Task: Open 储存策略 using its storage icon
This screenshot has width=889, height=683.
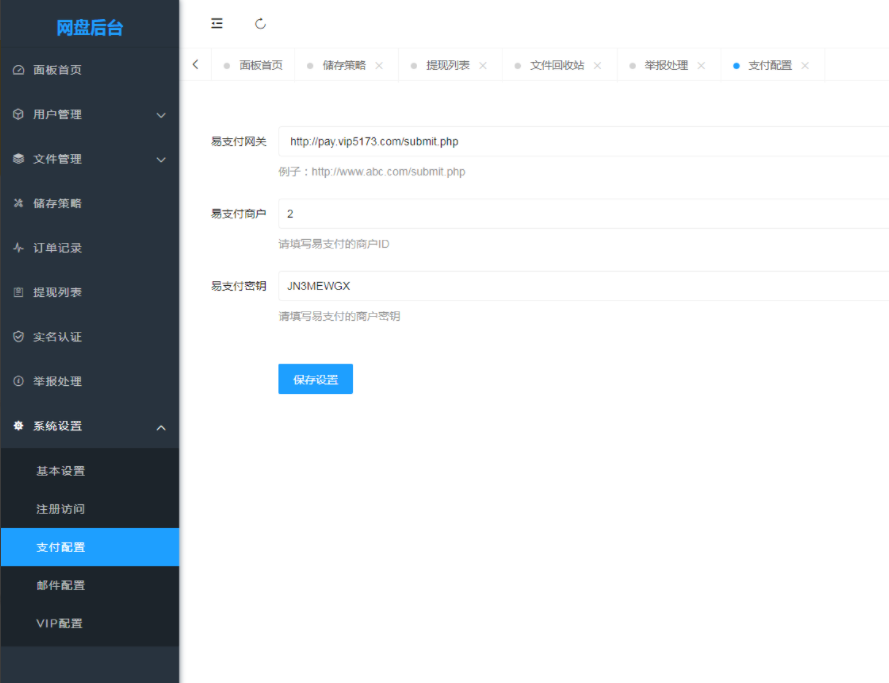Action: (x=17, y=203)
